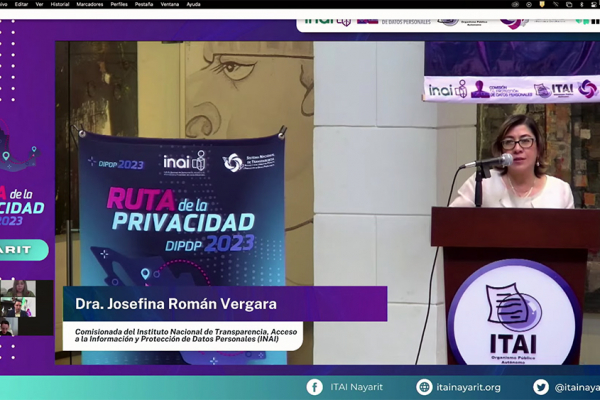Open the Ventana menu

[170, 4]
